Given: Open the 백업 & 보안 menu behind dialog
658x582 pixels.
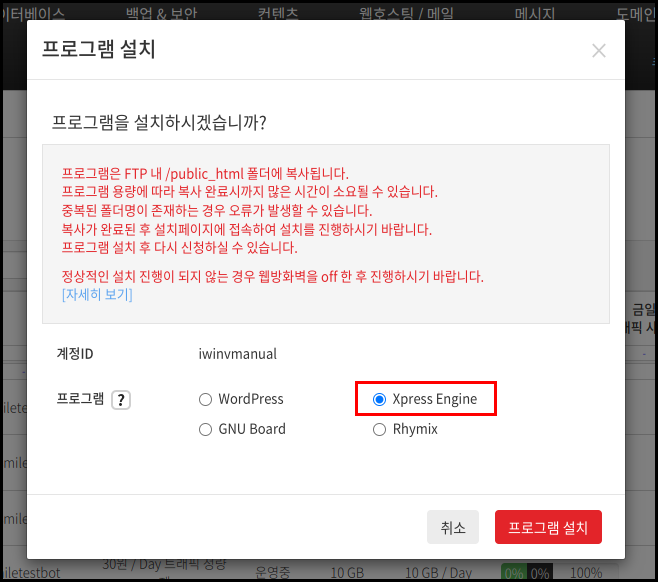Looking at the screenshot, I should point(162,13).
